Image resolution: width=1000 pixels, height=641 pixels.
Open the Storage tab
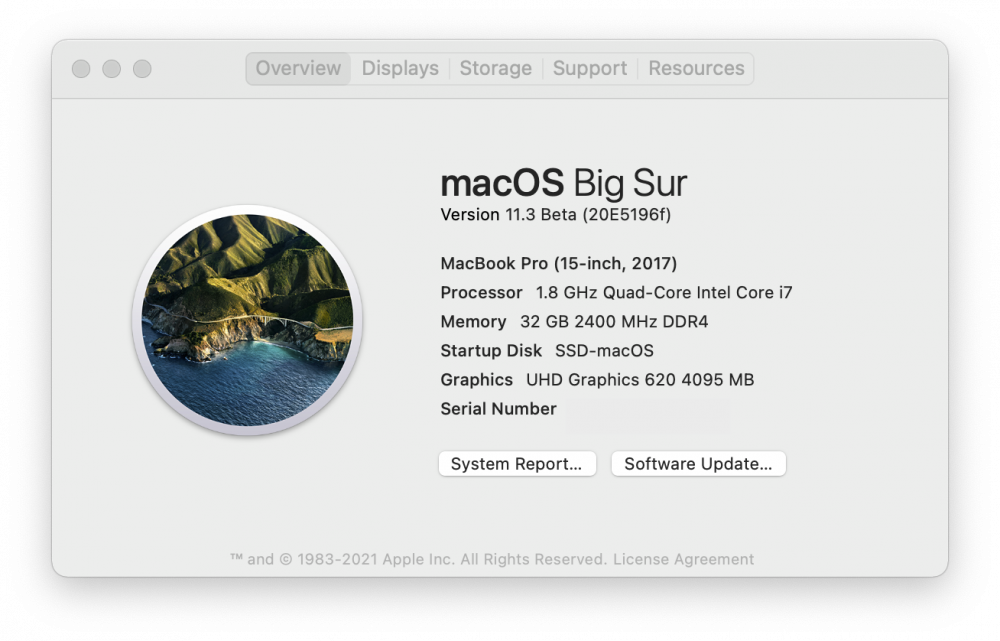click(x=496, y=68)
